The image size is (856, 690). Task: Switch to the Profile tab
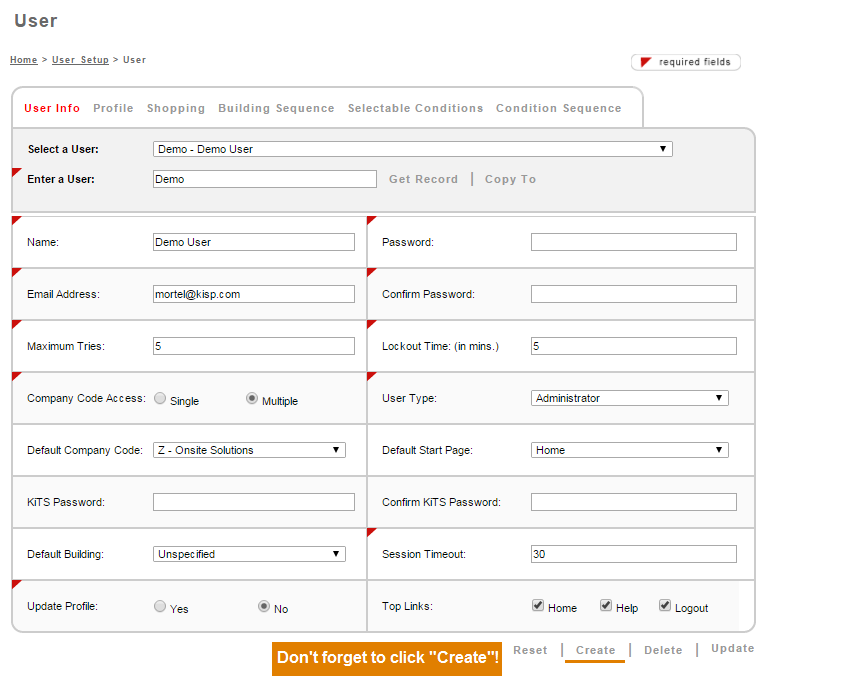pyautogui.click(x=113, y=108)
